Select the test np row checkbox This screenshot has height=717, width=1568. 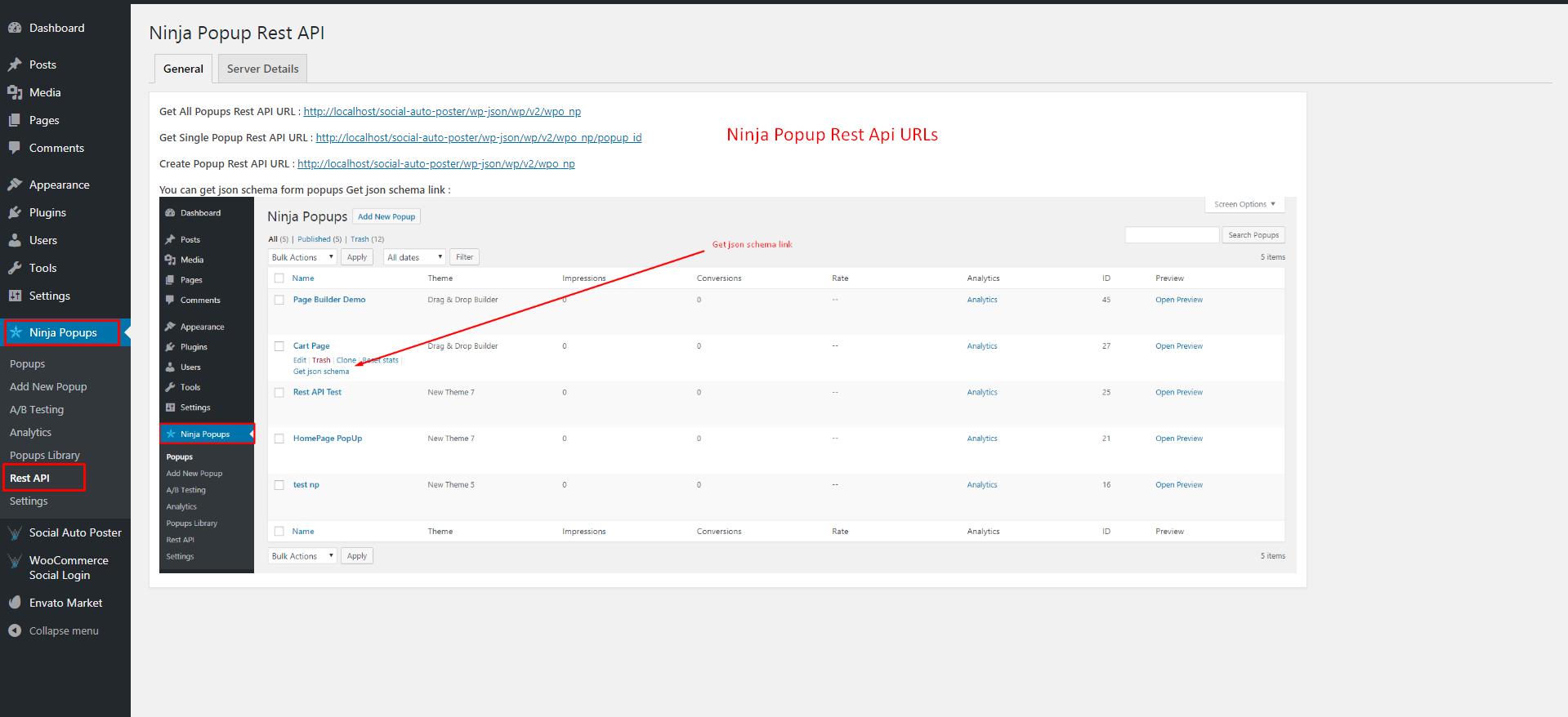coord(279,485)
